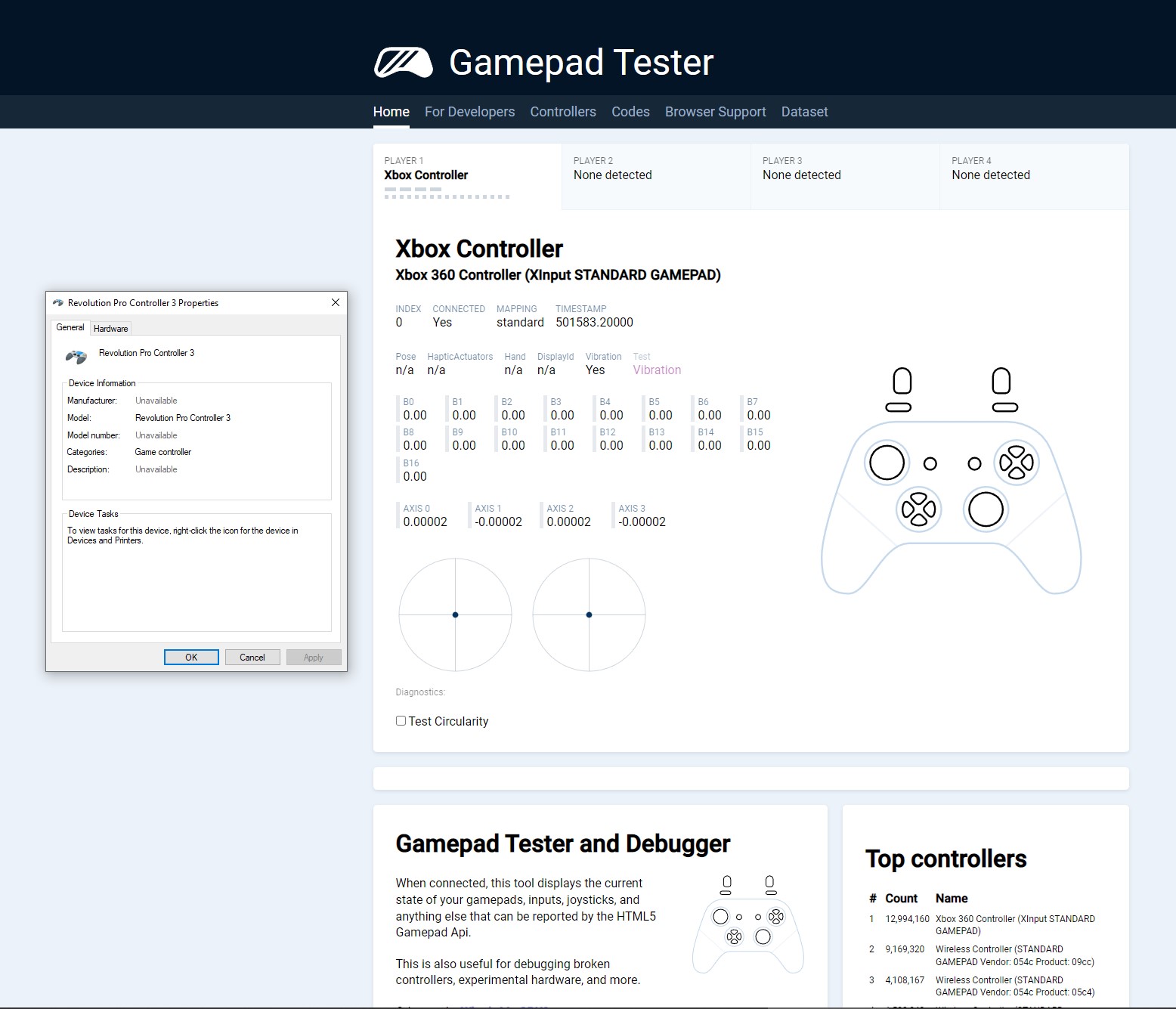Screen dimensions: 1176x1009
Task: Select the Player 2 tab
Action: point(656,177)
